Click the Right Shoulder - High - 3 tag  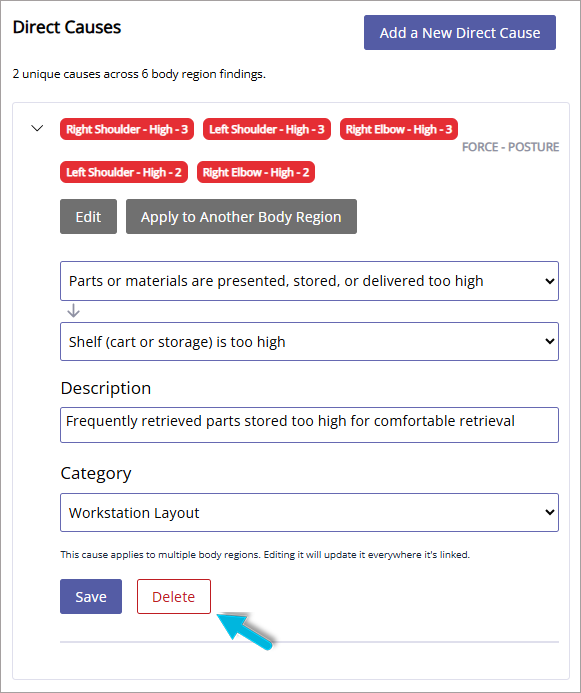point(127,129)
